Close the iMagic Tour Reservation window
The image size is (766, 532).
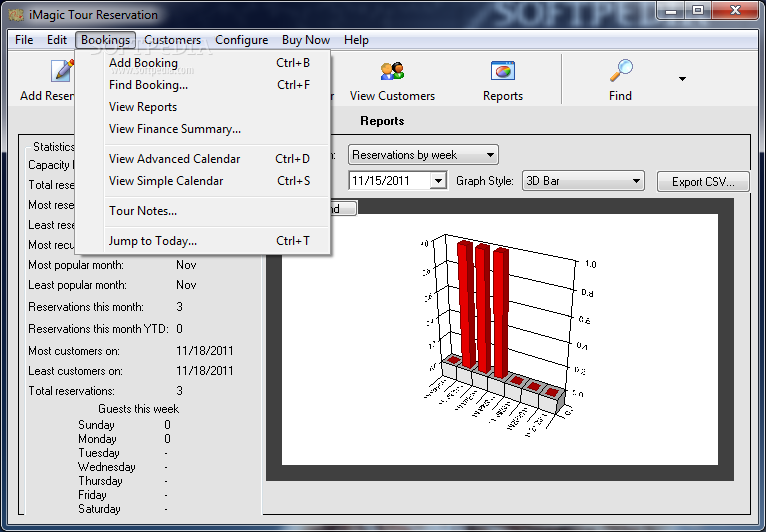735,11
